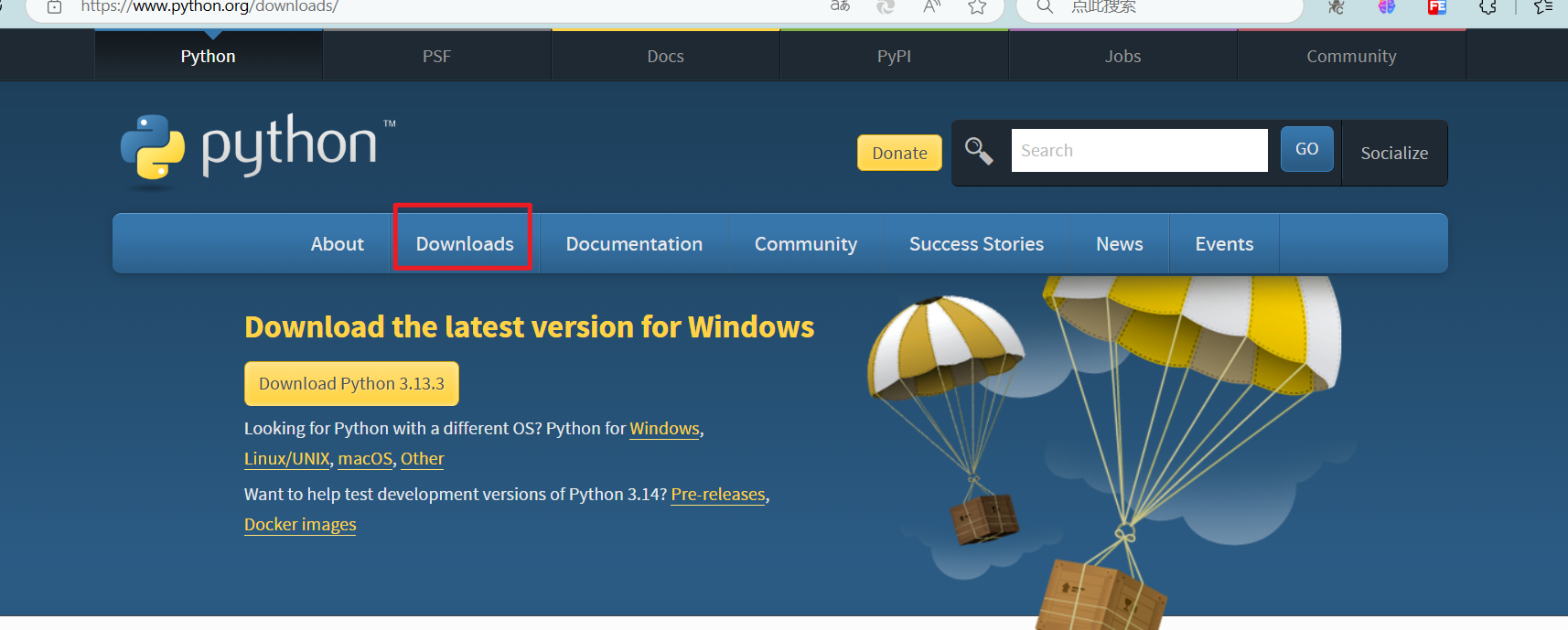This screenshot has width=1568, height=630.
Task: Open the favorites list icon
Action: pos(1543,6)
